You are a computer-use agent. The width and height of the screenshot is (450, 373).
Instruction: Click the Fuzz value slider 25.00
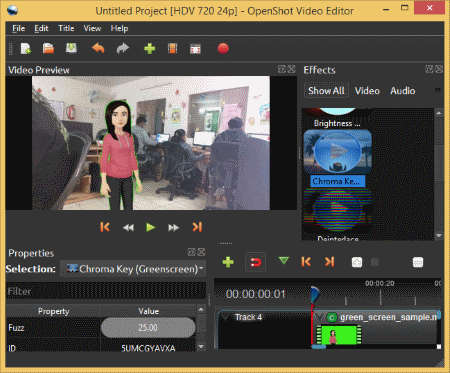[148, 327]
